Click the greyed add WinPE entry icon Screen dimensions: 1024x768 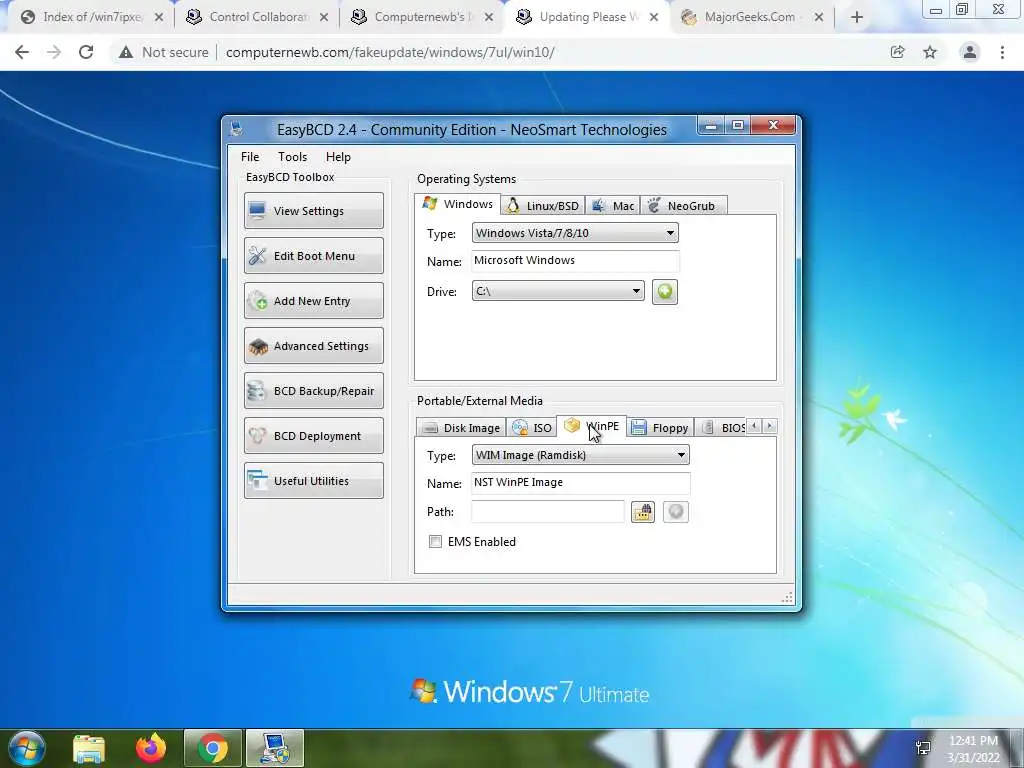675,511
